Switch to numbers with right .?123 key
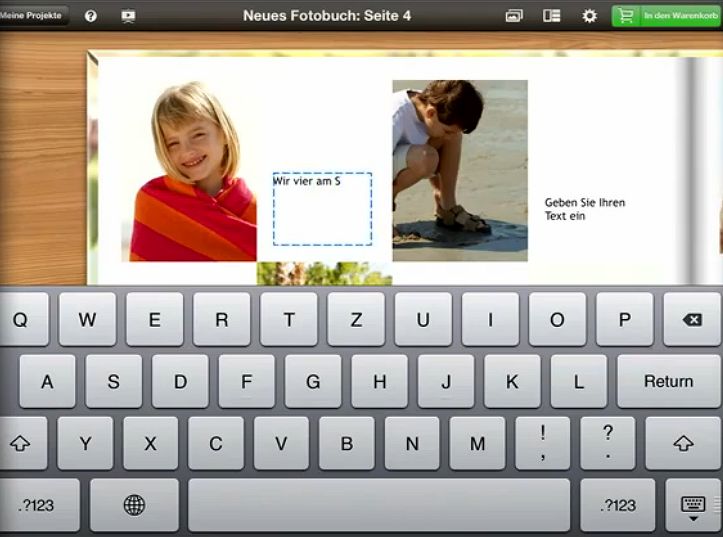The width and height of the screenshot is (723, 537). pyautogui.click(x=618, y=505)
